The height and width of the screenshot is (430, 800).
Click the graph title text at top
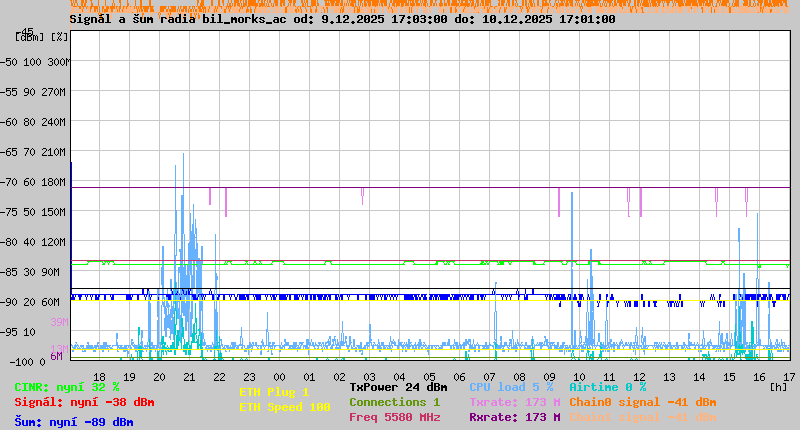(x=342, y=19)
